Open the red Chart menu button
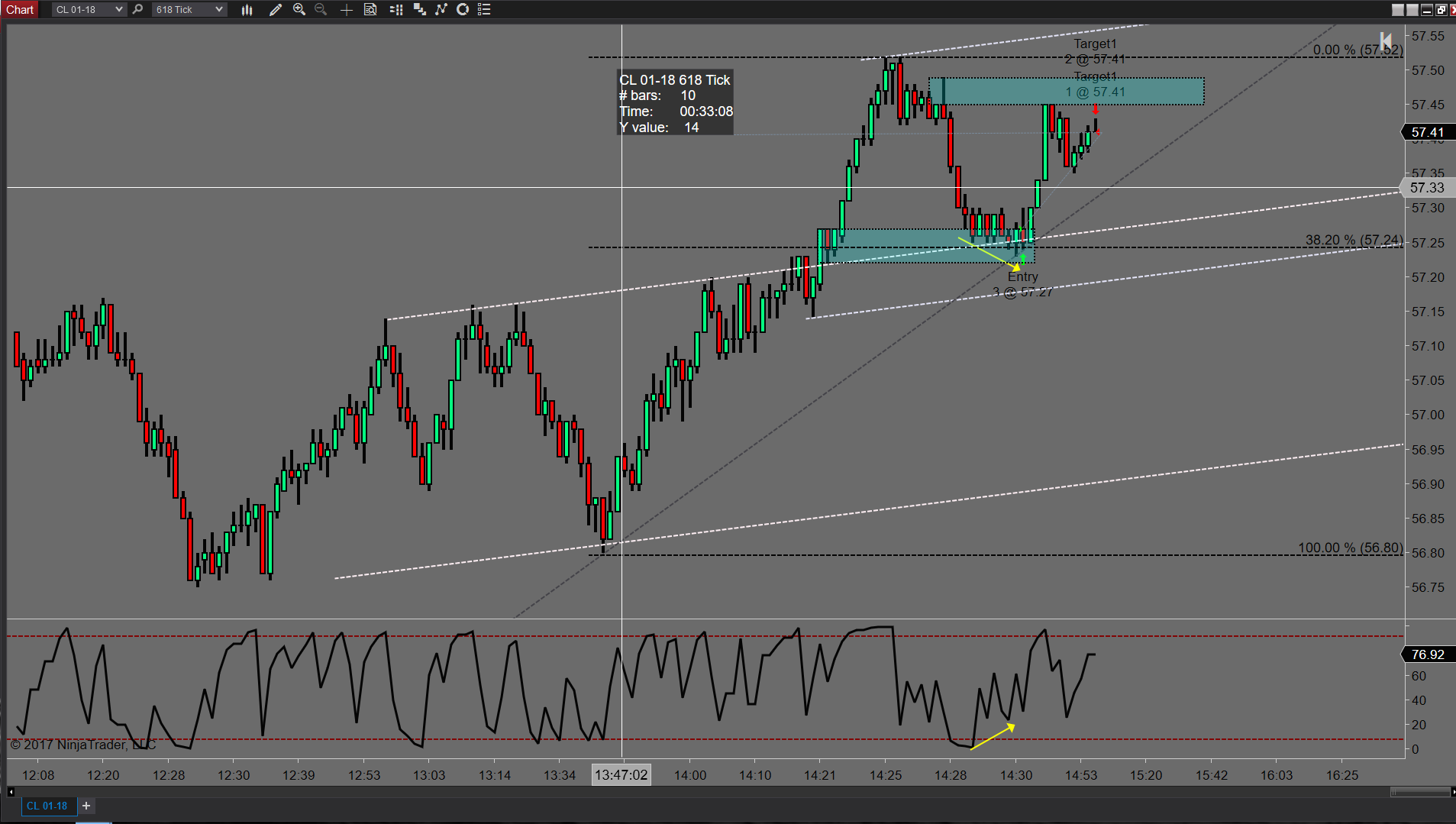 [20, 9]
